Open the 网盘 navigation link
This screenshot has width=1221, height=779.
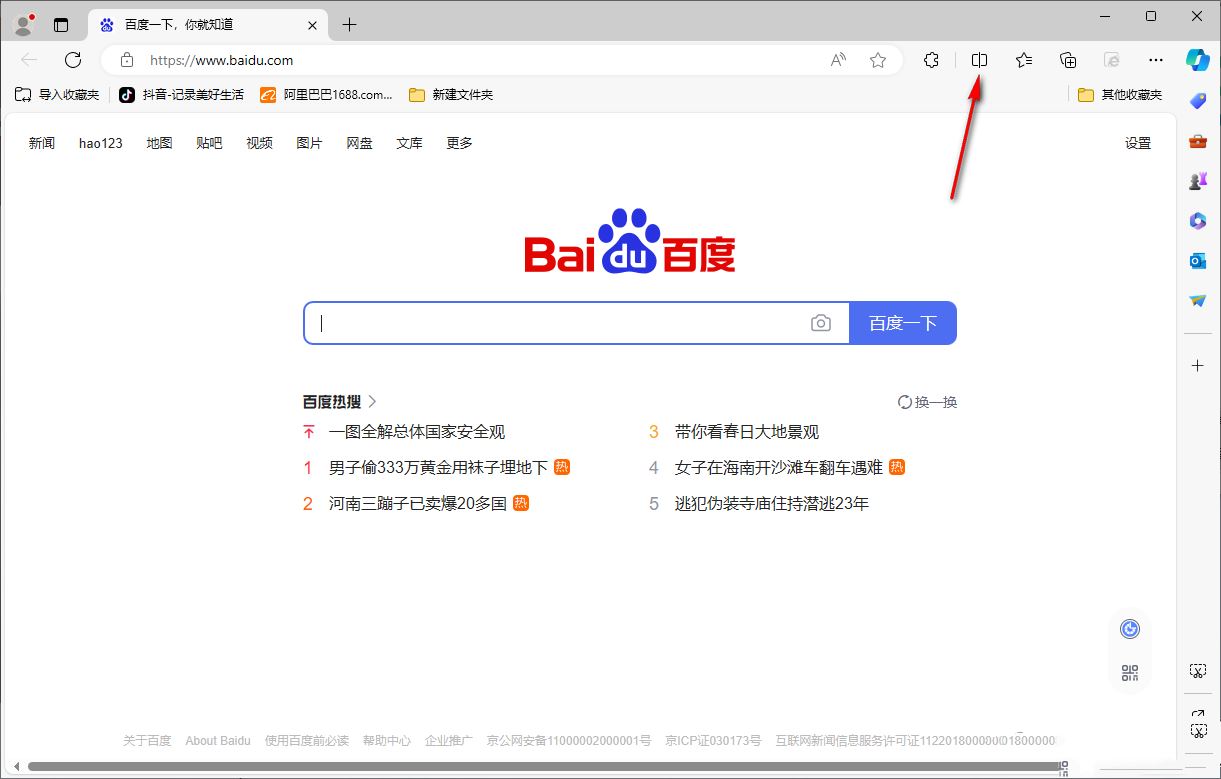[360, 143]
